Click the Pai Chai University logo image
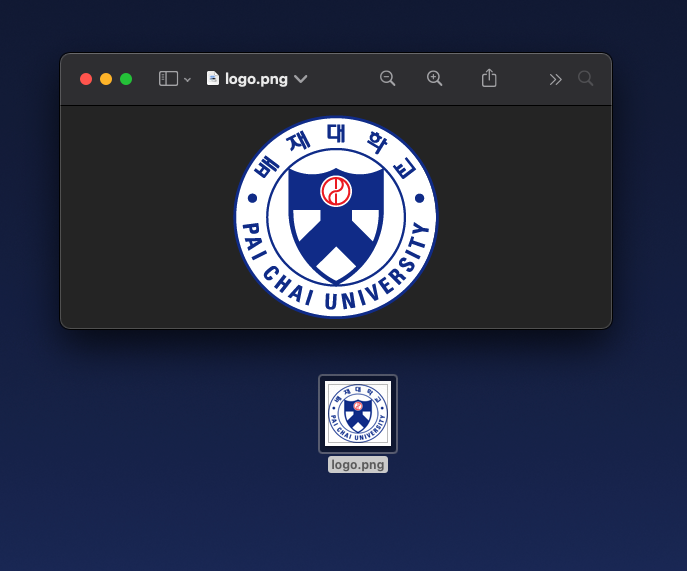 point(336,216)
